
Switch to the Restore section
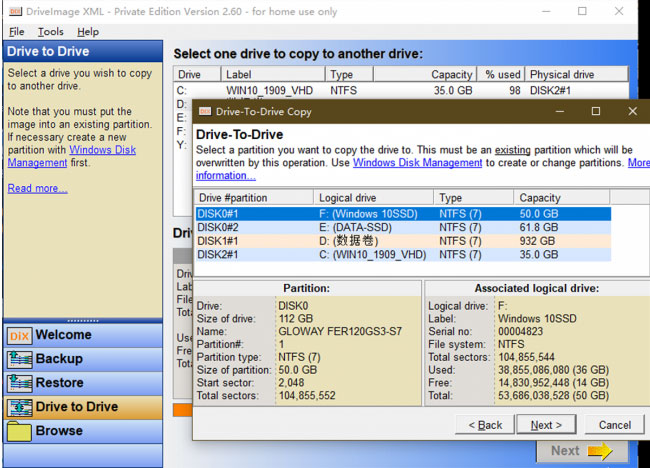pyautogui.click(x=83, y=383)
